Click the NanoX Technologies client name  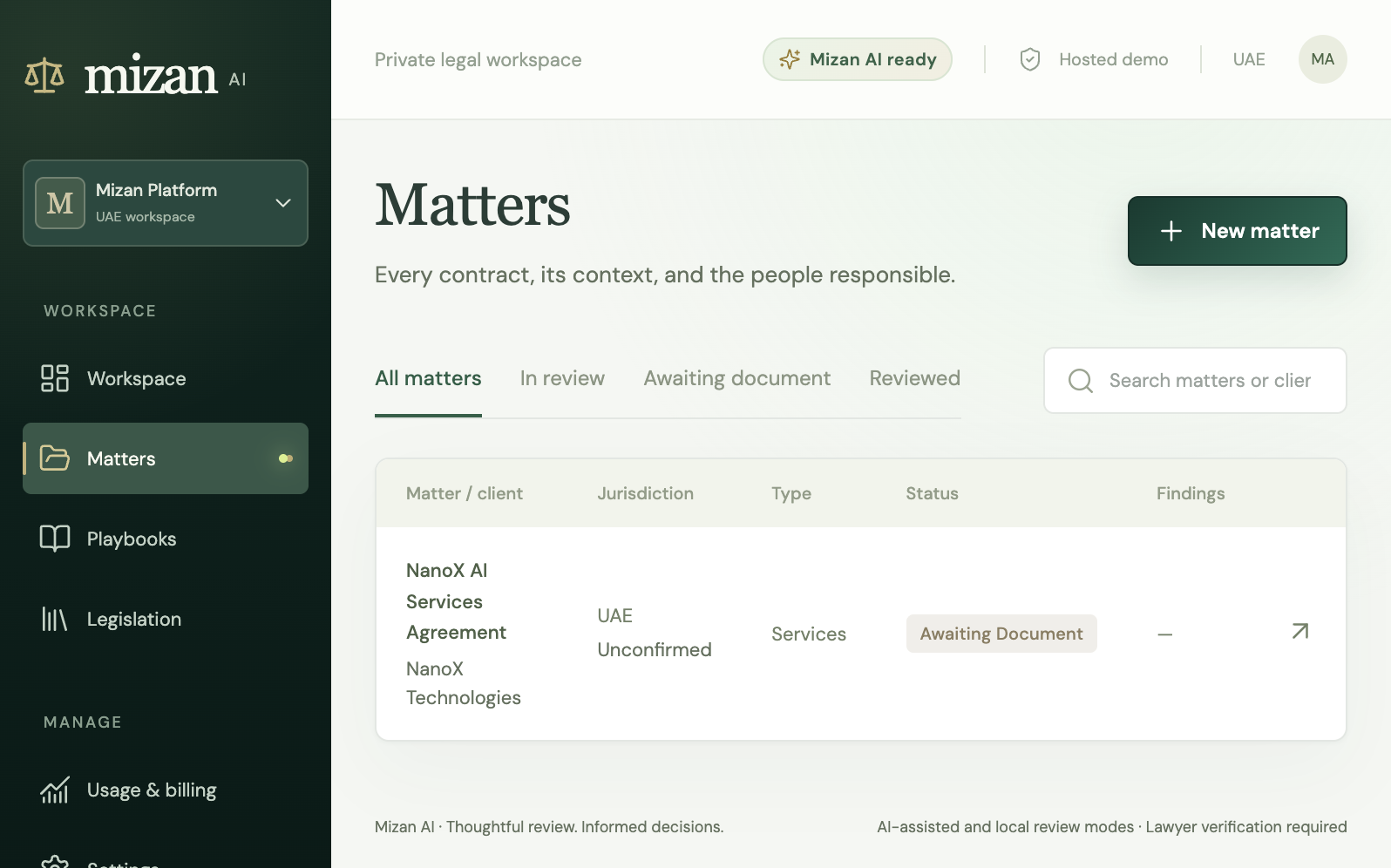pos(464,683)
